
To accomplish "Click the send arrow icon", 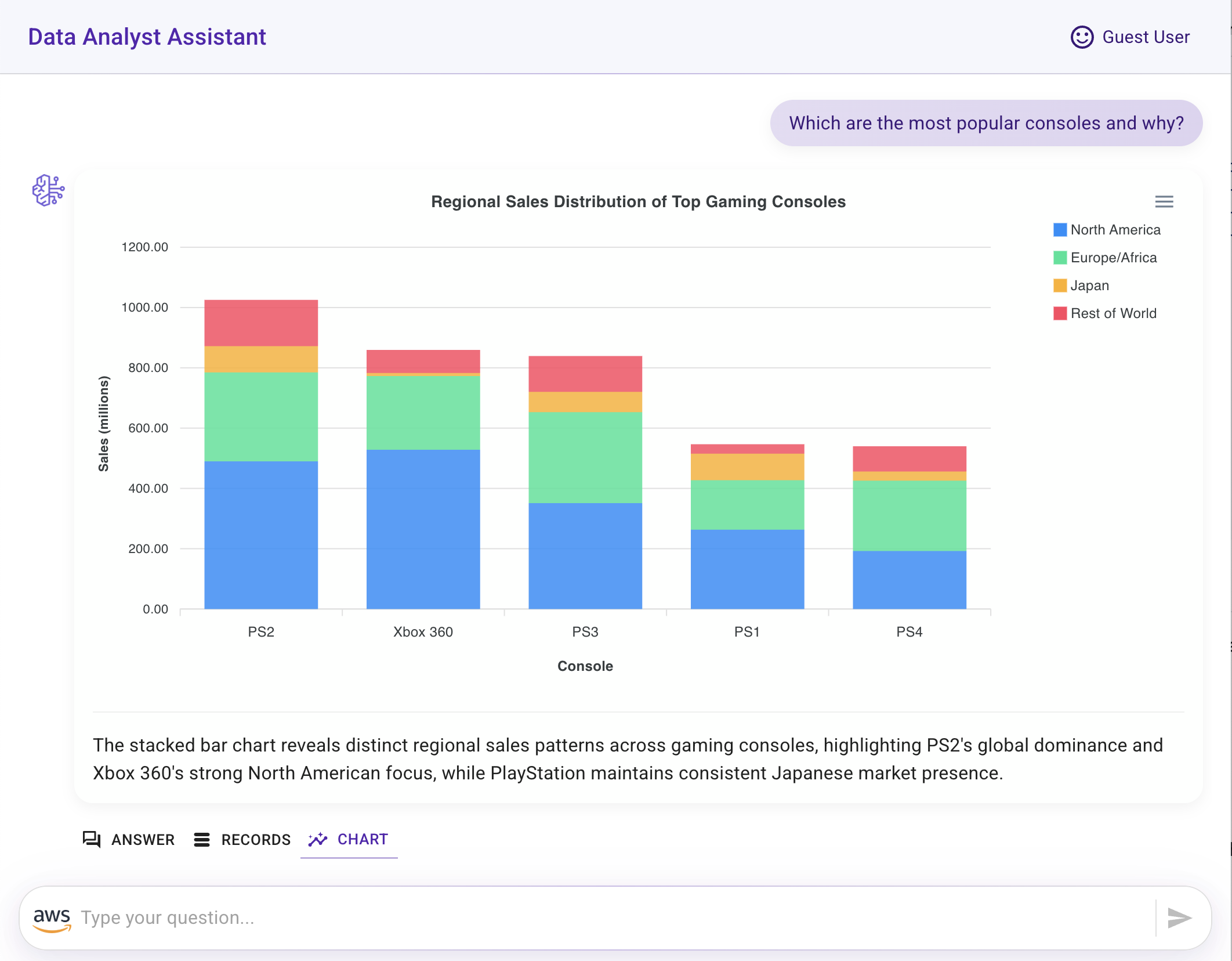I will [1179, 917].
